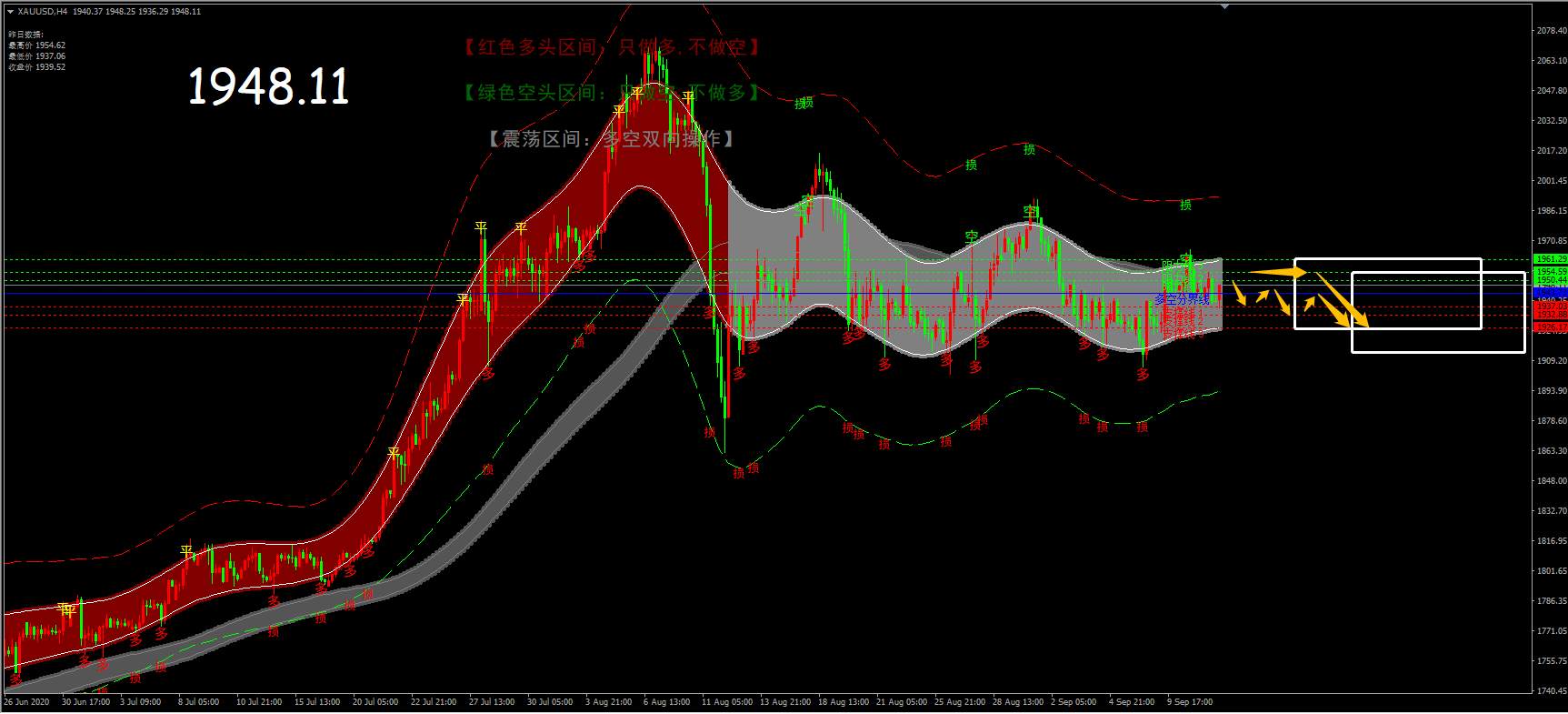Click the 1832.70 price scale label
The image size is (1568, 714).
click(x=1552, y=511)
